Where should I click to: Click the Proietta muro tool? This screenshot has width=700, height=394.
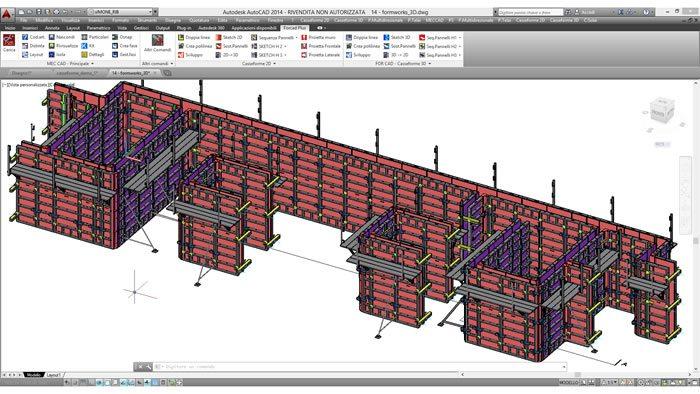[x=318, y=37]
